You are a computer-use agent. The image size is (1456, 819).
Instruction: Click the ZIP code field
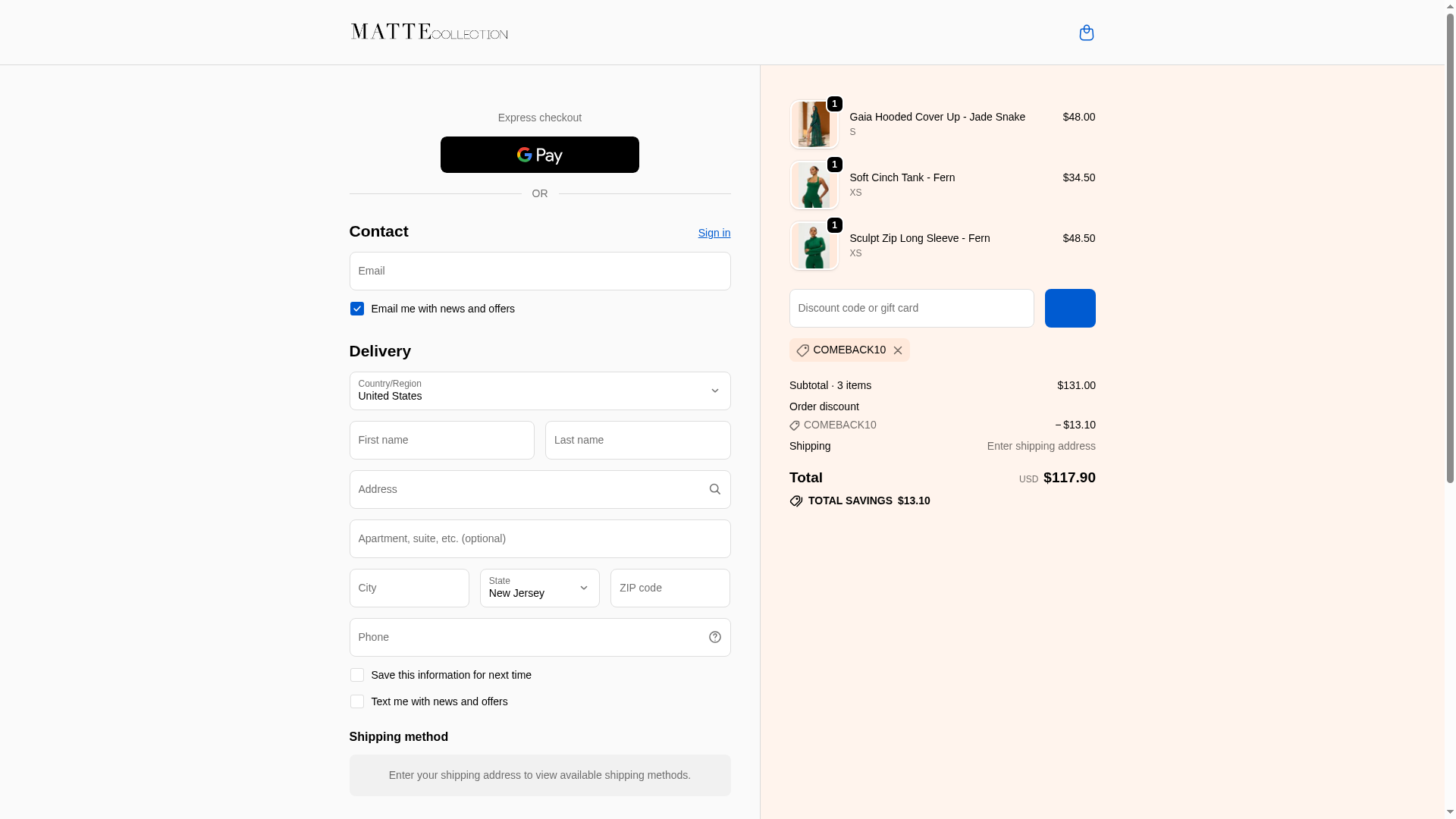[x=670, y=588]
